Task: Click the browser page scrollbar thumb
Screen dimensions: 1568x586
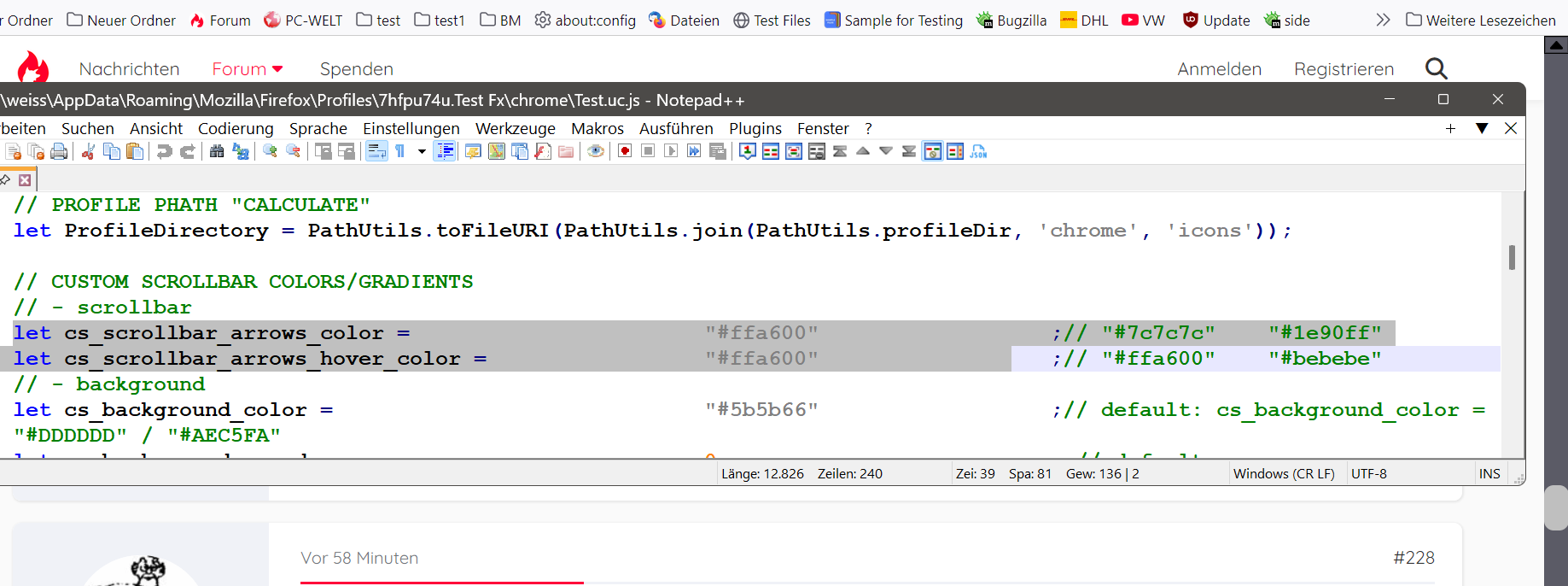Action: (x=1556, y=507)
